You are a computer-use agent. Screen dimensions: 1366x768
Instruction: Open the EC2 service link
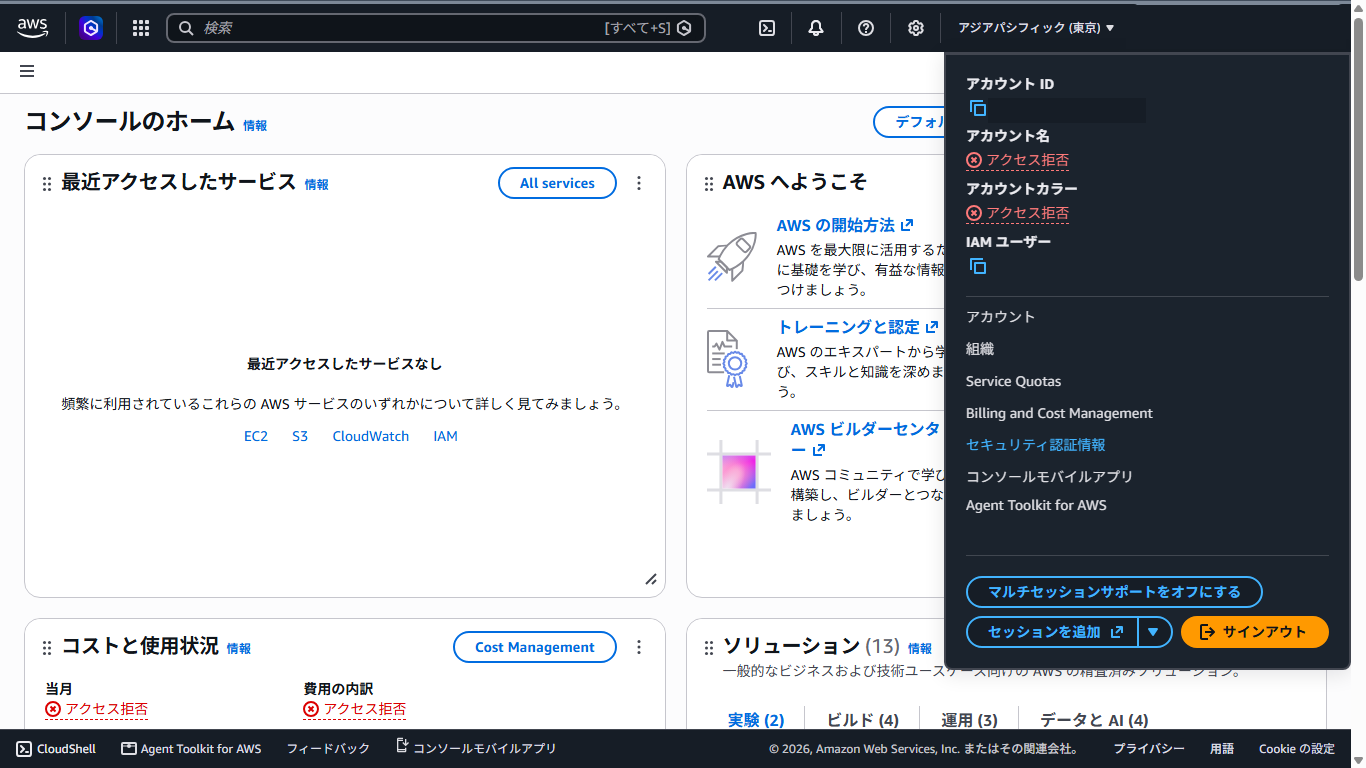tap(256, 436)
